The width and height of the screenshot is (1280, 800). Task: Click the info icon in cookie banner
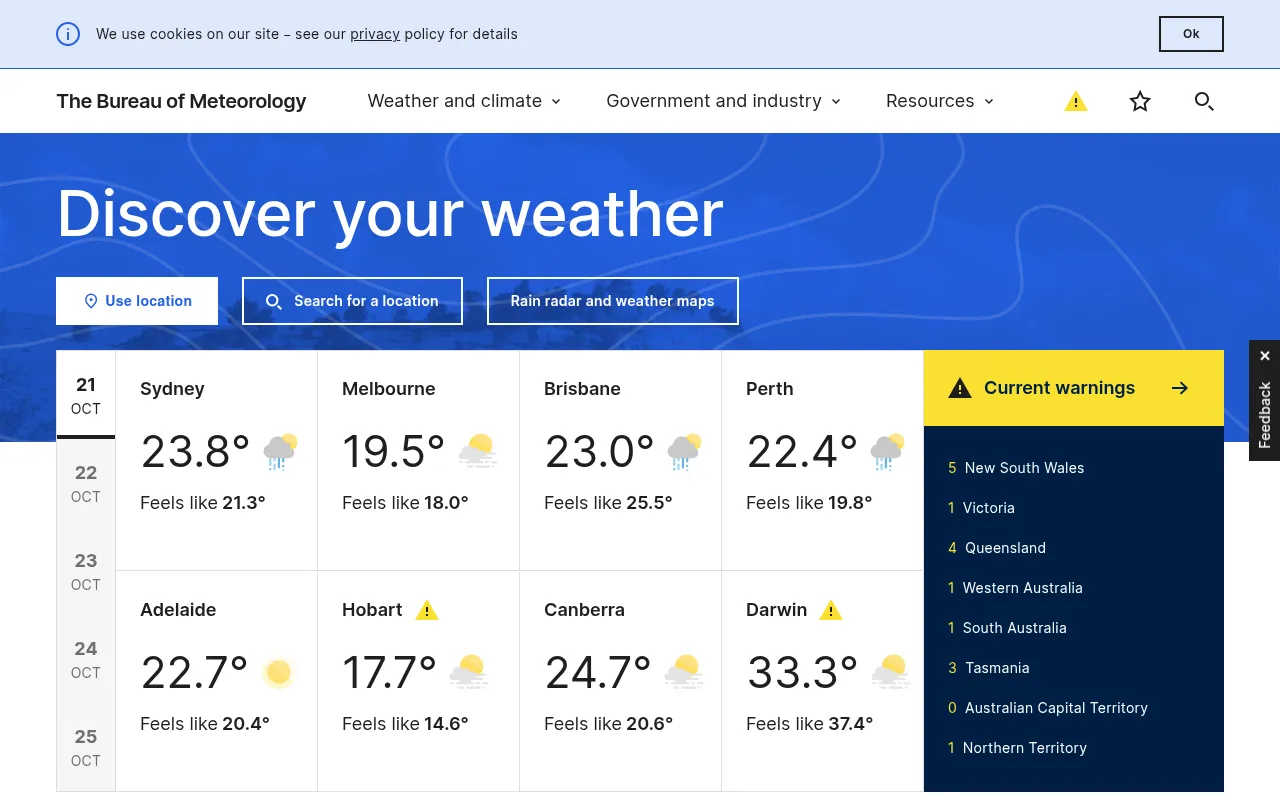pos(68,34)
